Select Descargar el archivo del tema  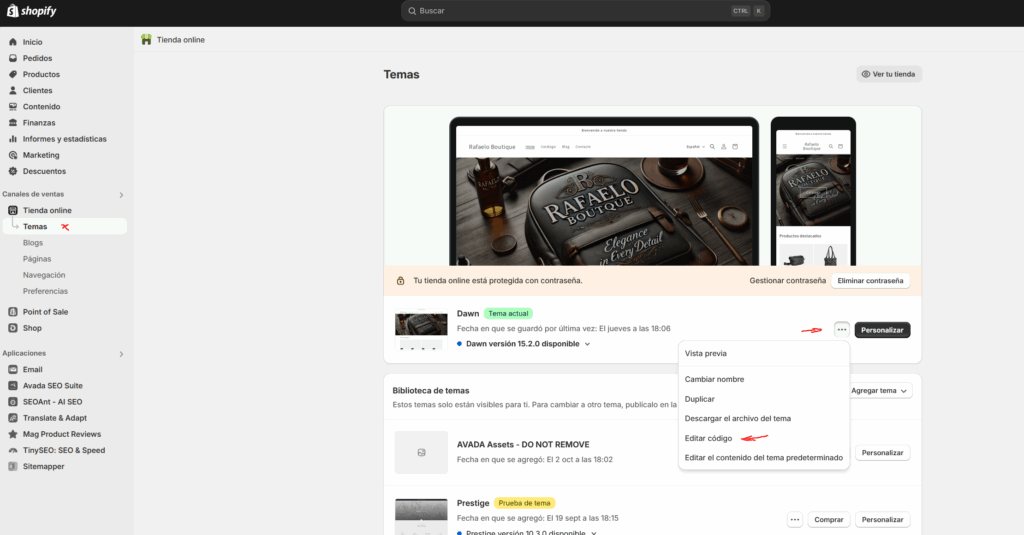click(x=737, y=418)
